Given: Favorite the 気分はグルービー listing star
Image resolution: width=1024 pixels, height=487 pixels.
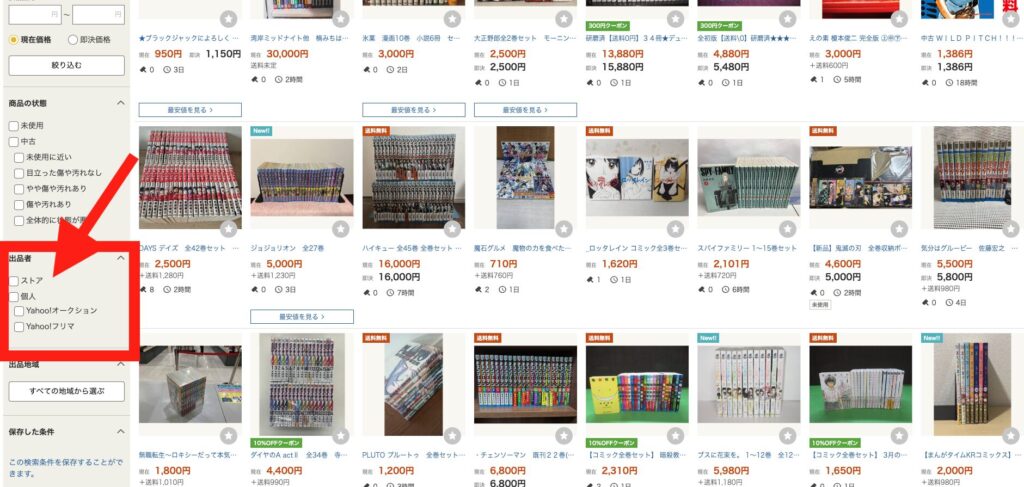Looking at the screenshot, I should 1011,229.
